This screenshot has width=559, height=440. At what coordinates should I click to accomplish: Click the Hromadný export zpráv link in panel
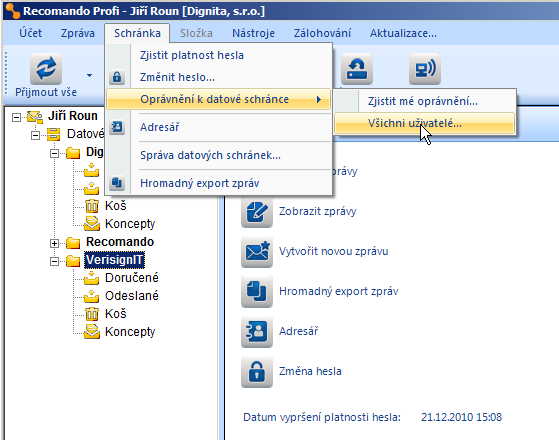pyautogui.click(x=338, y=291)
